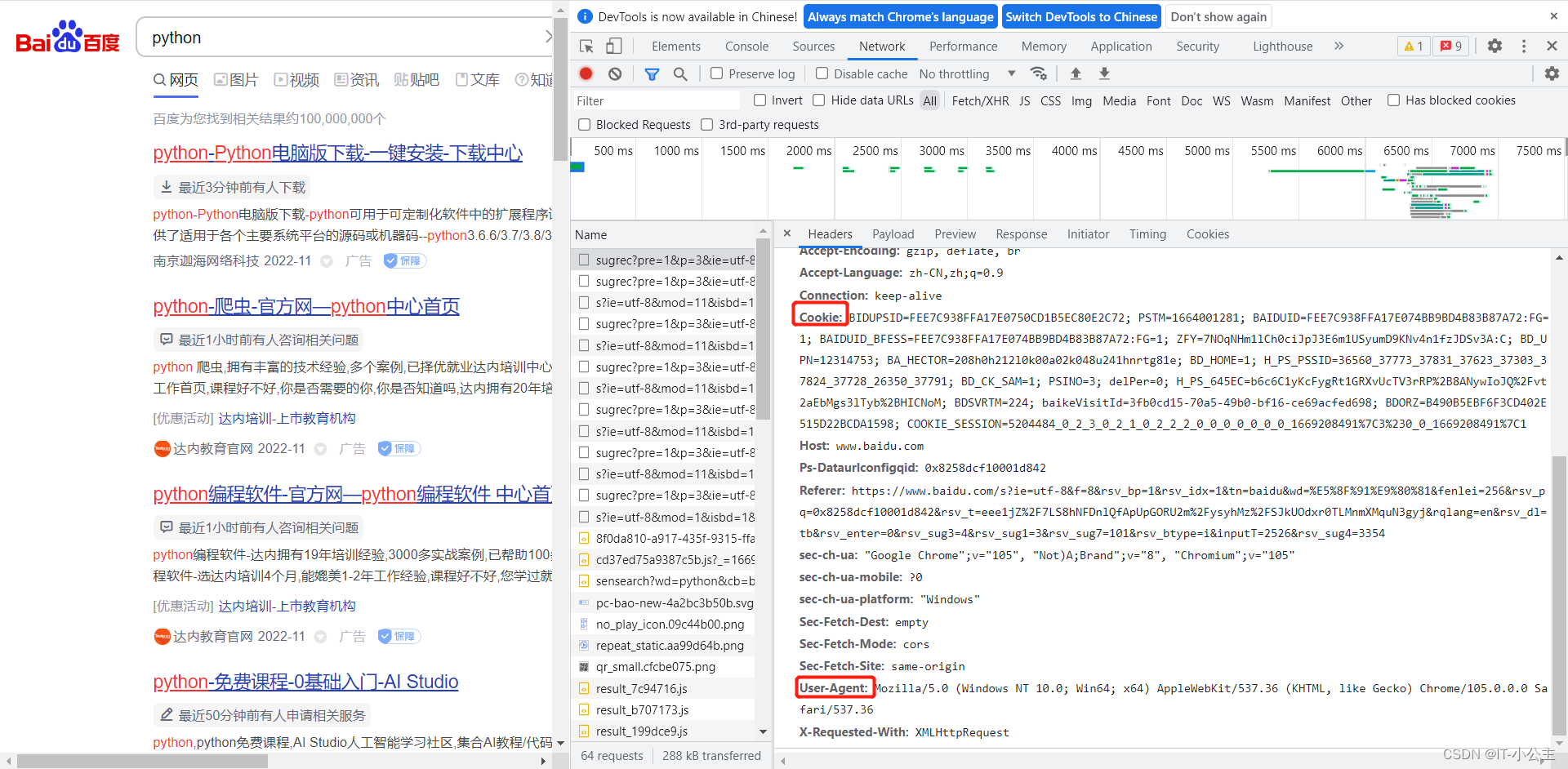Click Always match Chrome's language

click(901, 16)
